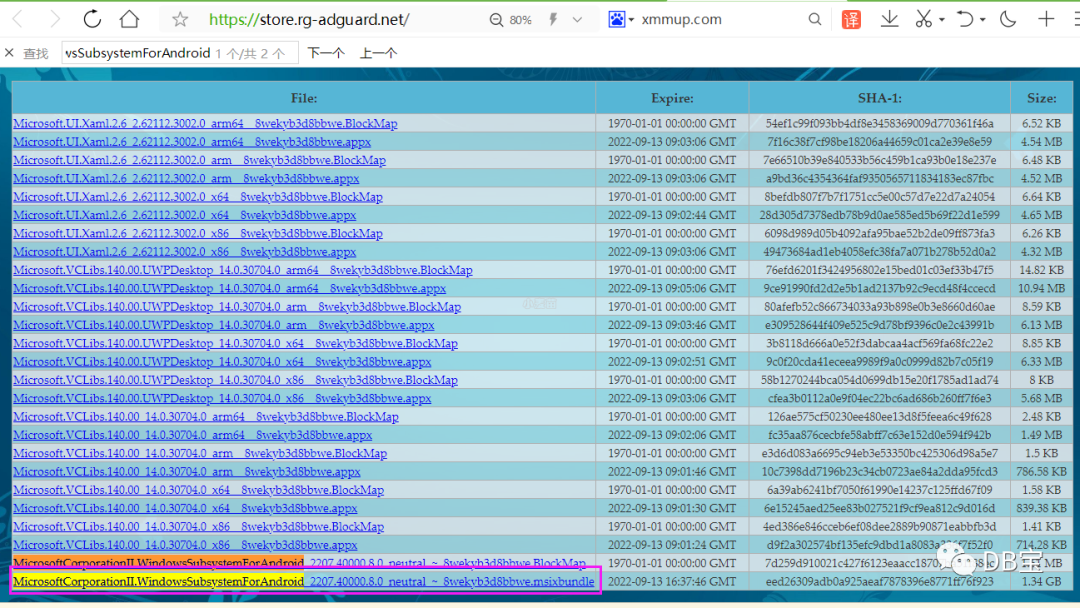Click the find field containing vsSubsystemForAndroid
This screenshot has height=608, width=1080.
coord(180,53)
